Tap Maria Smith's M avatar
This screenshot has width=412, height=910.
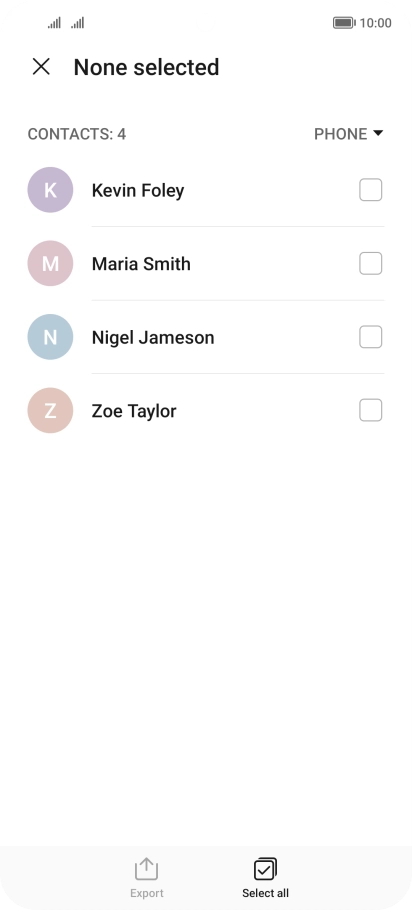click(50, 263)
